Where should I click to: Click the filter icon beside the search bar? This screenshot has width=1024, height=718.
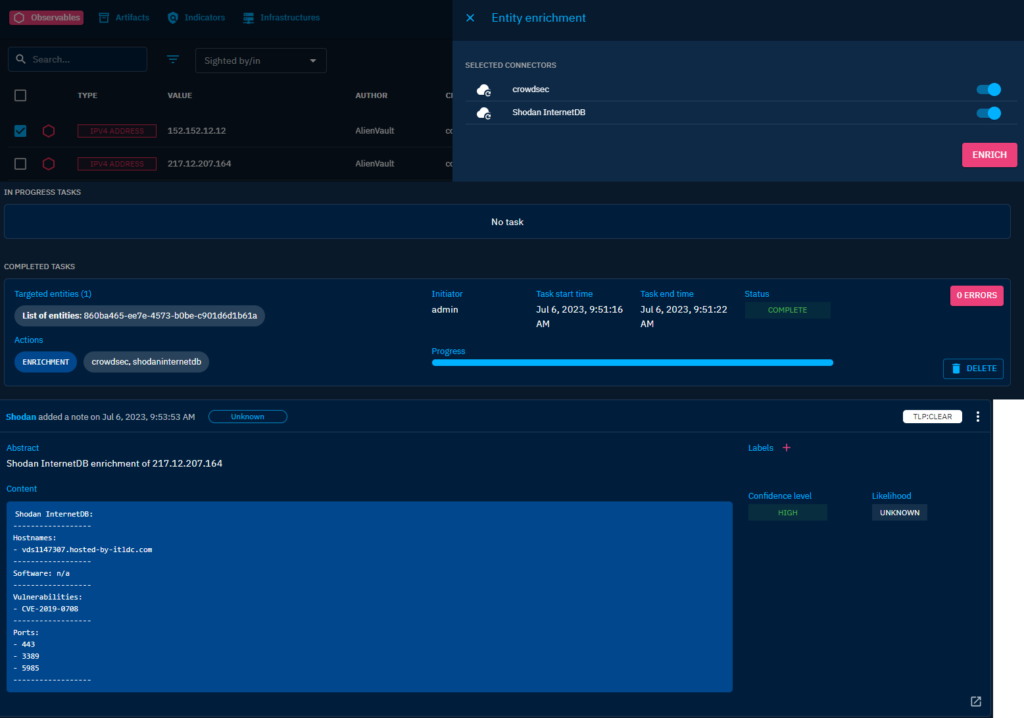[172, 59]
